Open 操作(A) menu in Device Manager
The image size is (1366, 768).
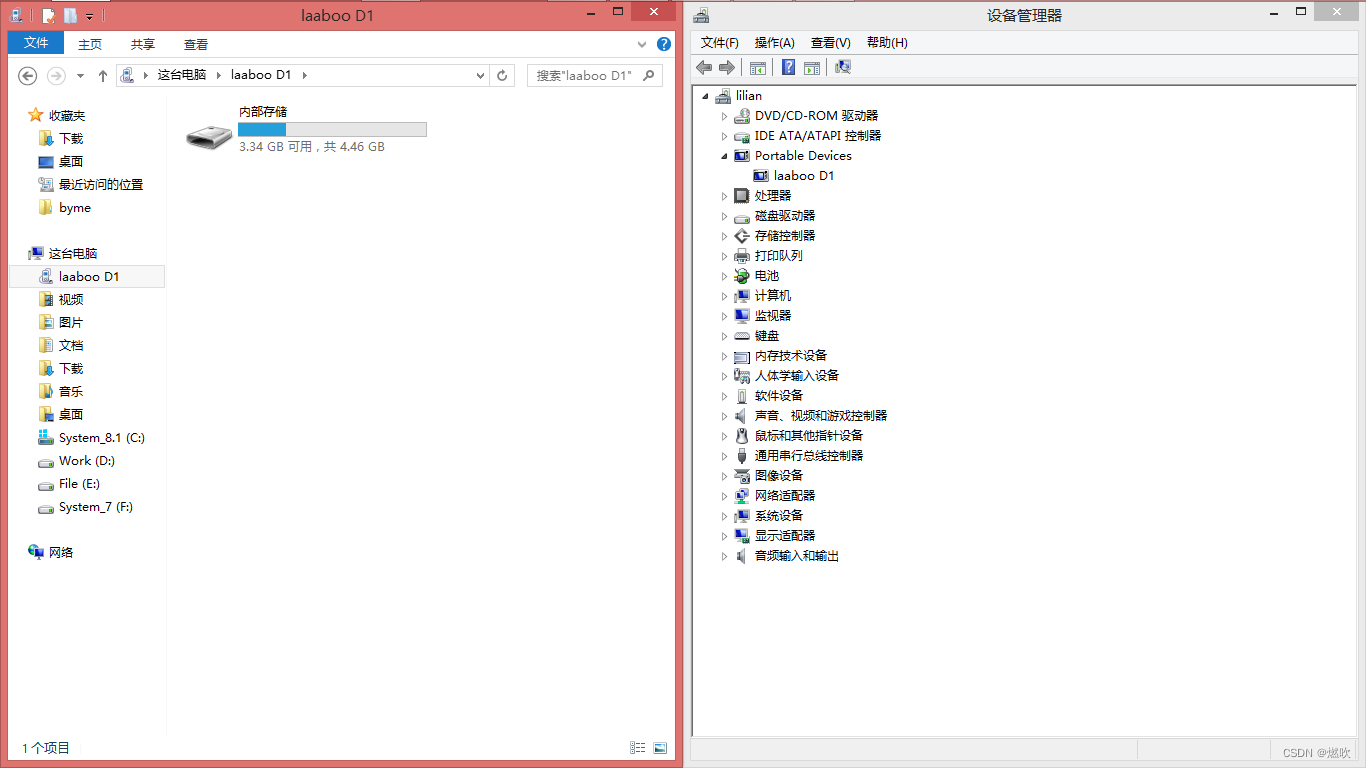(x=775, y=42)
